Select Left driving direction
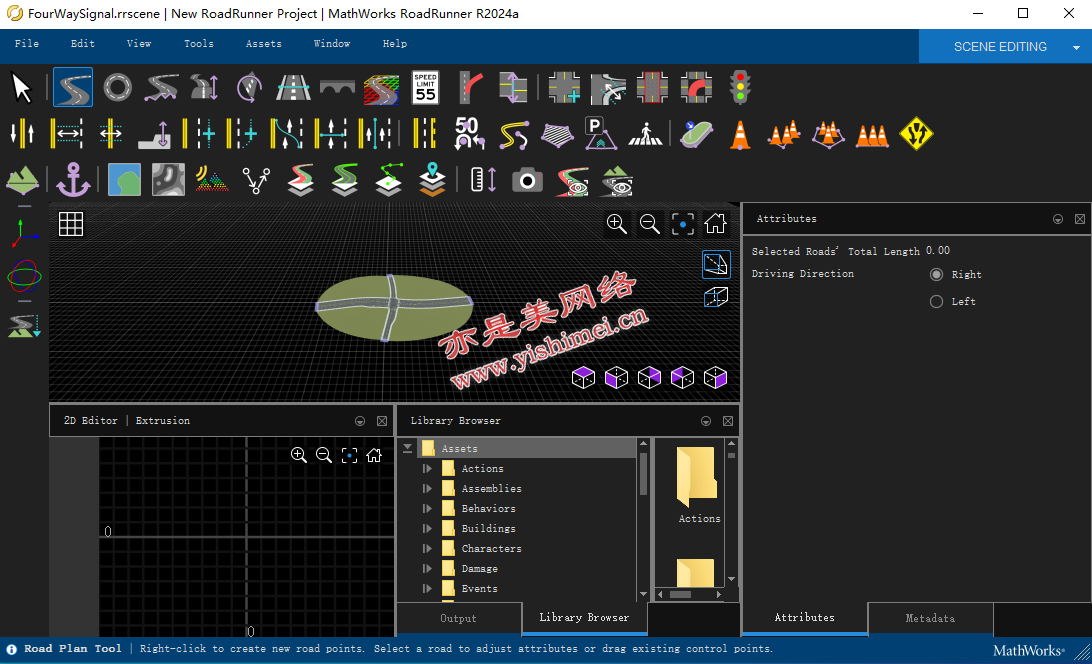 [x=937, y=302]
